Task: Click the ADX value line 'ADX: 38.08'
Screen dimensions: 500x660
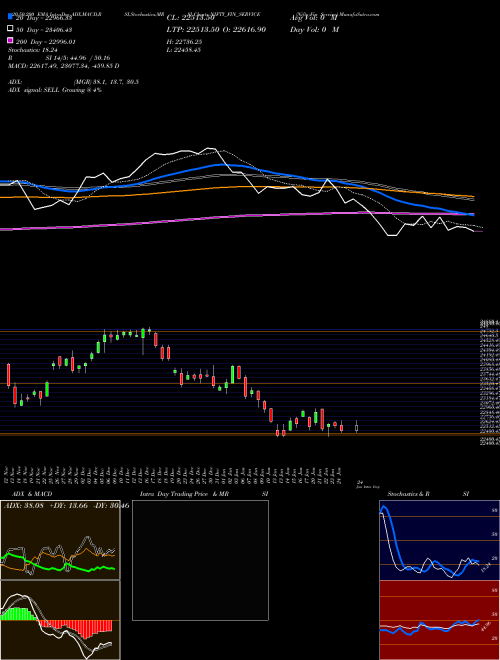Action: tap(23, 506)
